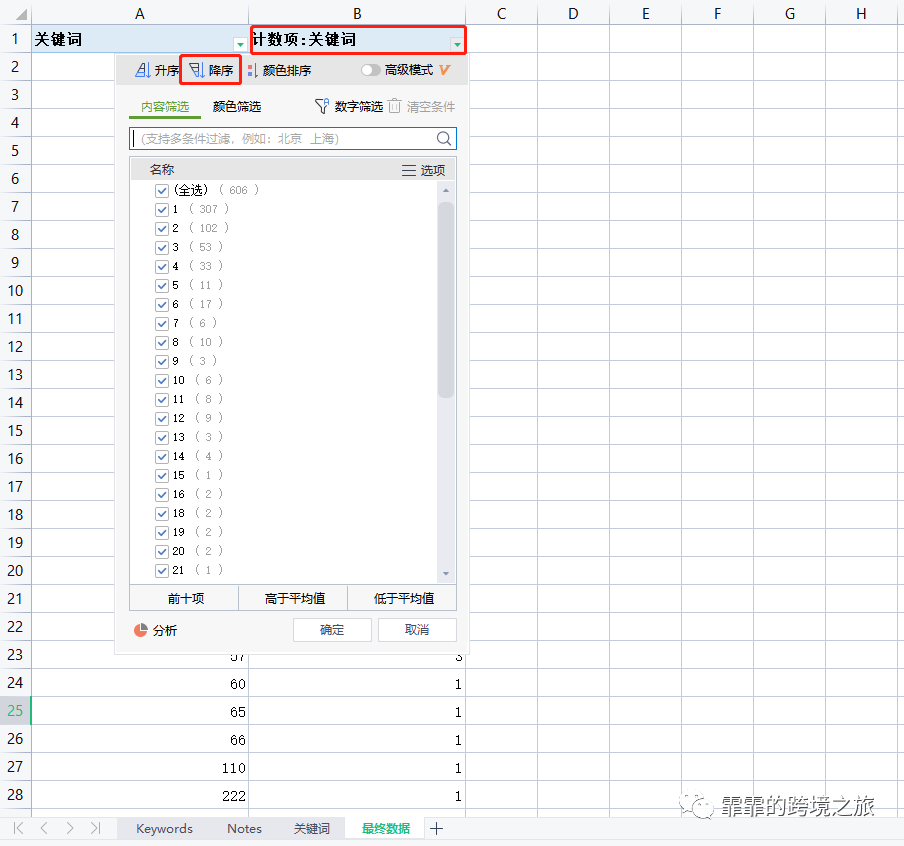
Task: Uncheck the (全选) checkbox
Action: 162,190
